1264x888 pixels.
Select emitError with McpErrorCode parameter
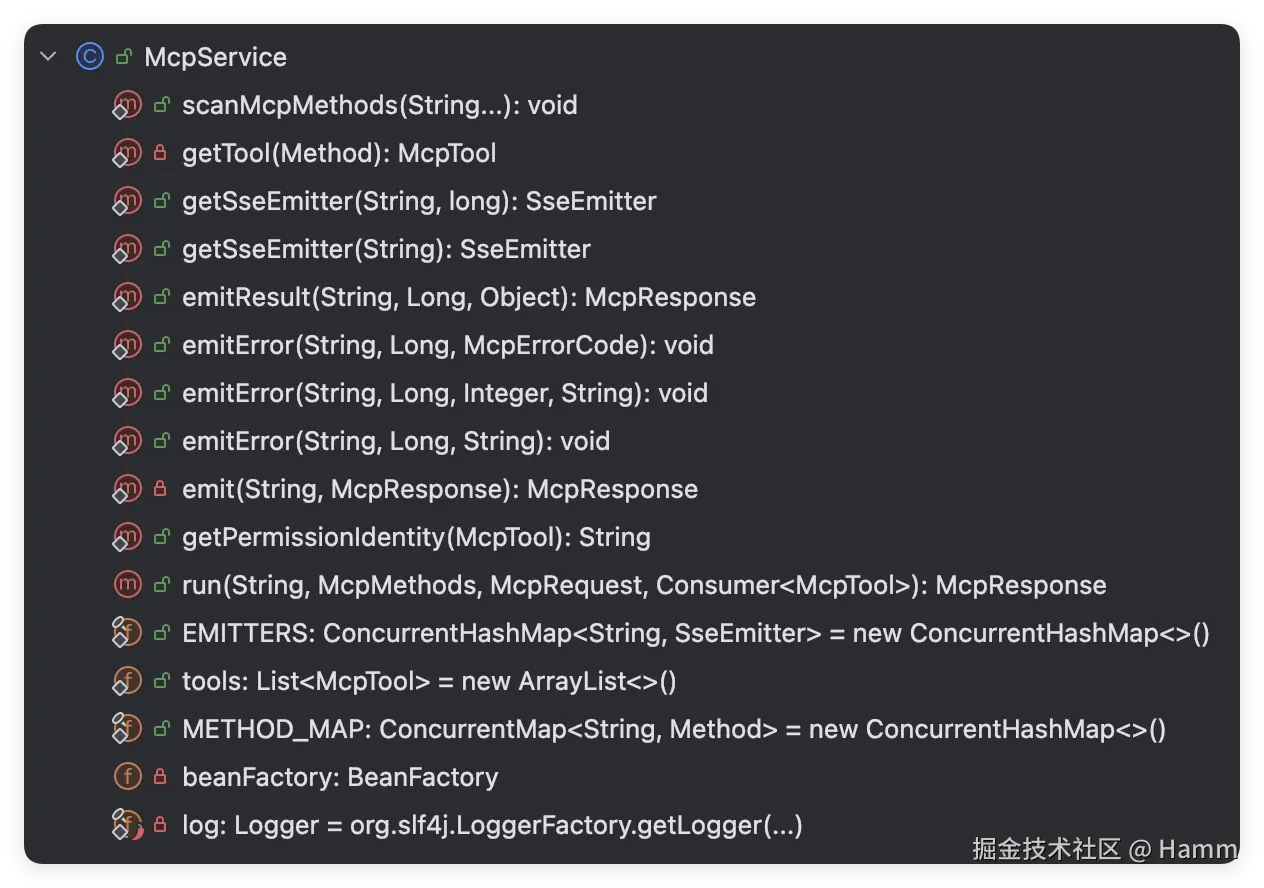(x=447, y=345)
